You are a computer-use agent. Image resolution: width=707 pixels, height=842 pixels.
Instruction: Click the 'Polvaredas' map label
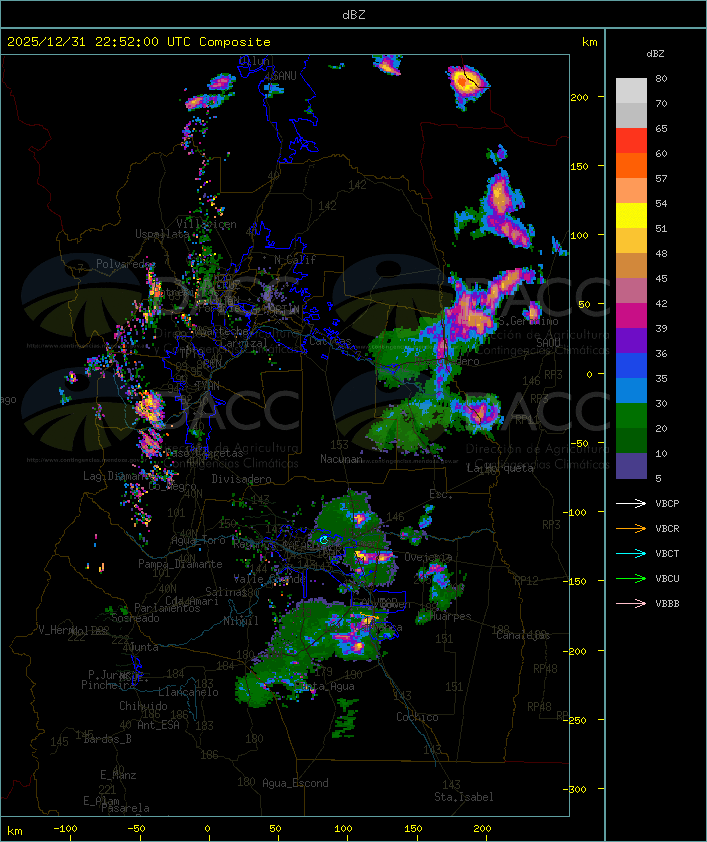pos(125,264)
